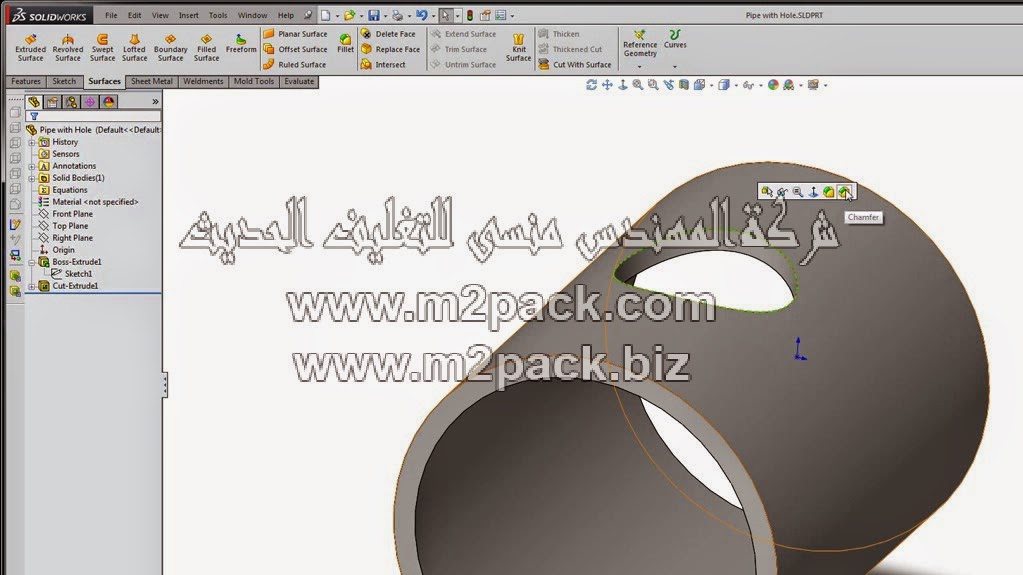1023x575 pixels.
Task: Expand the Solid Bodies(1) folder
Action: [x=32, y=178]
